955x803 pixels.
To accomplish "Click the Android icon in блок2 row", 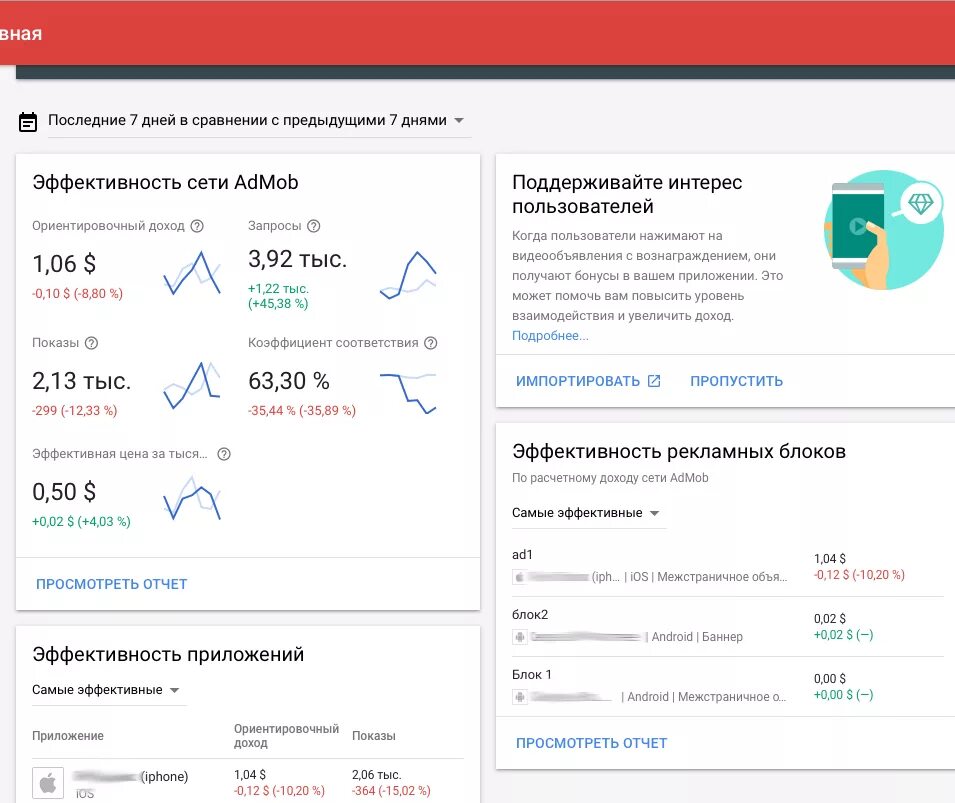I will 520,637.
